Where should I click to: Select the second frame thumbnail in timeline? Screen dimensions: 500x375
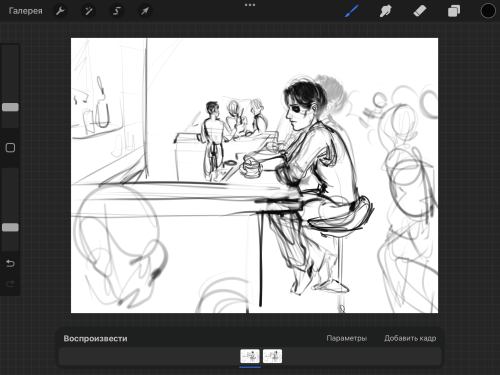click(x=272, y=356)
